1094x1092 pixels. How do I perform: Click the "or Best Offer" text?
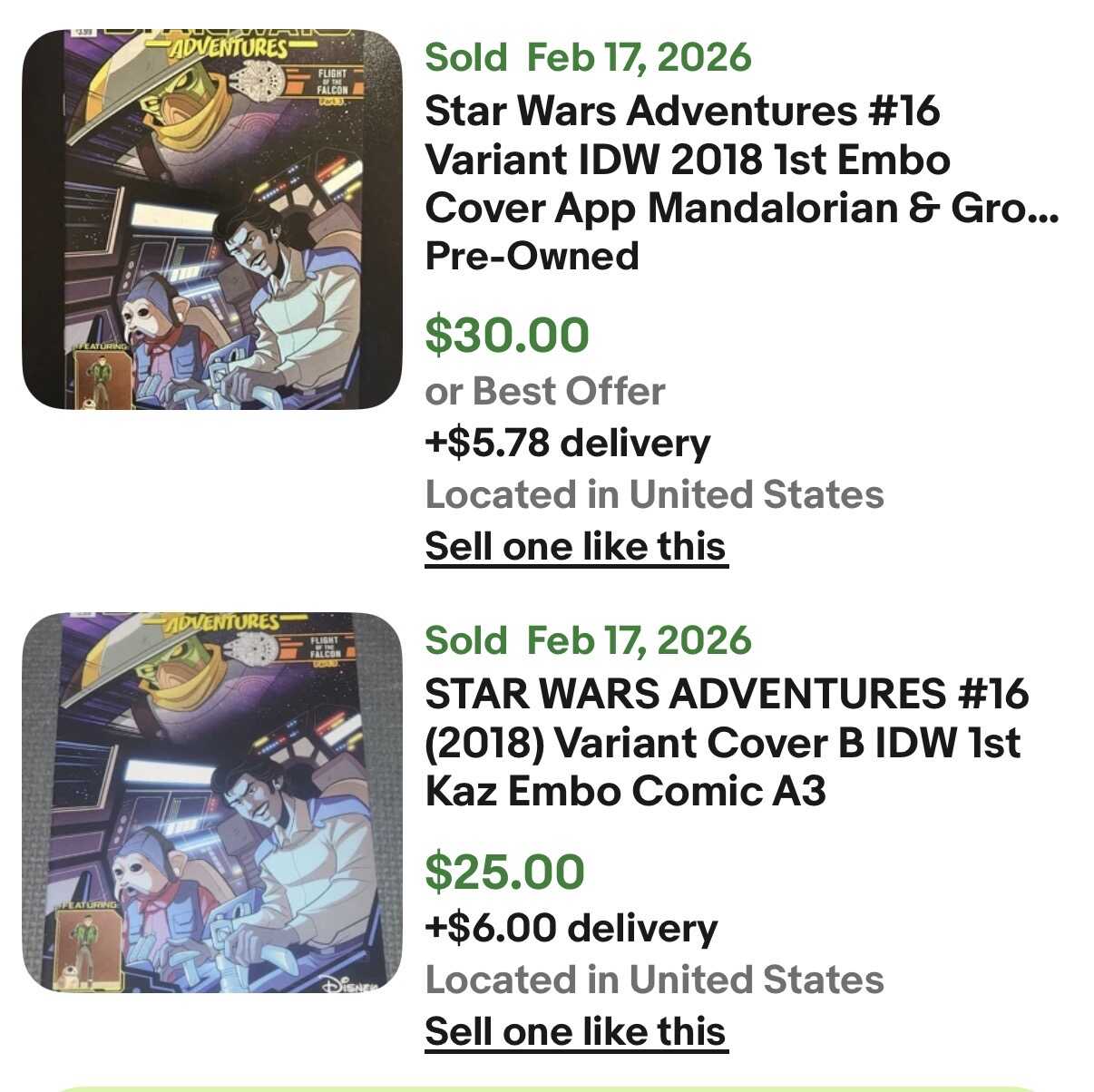(x=544, y=392)
